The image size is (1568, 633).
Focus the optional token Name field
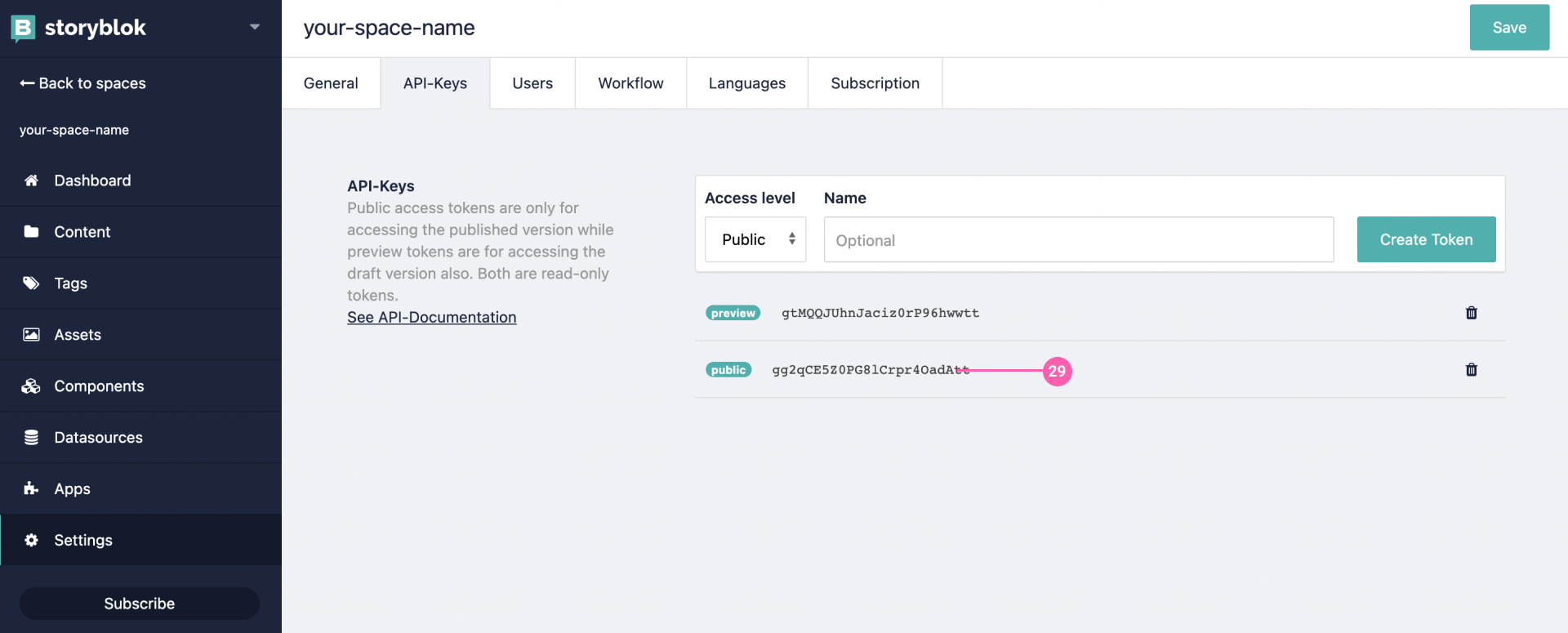[x=1079, y=239]
